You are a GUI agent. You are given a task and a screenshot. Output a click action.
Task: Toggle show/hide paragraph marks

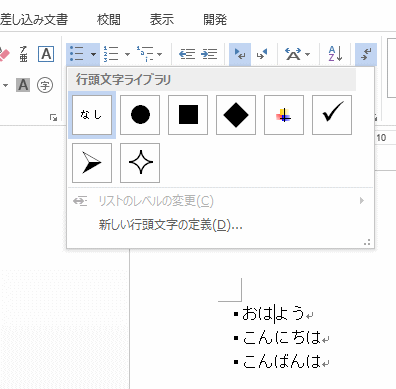point(366,54)
